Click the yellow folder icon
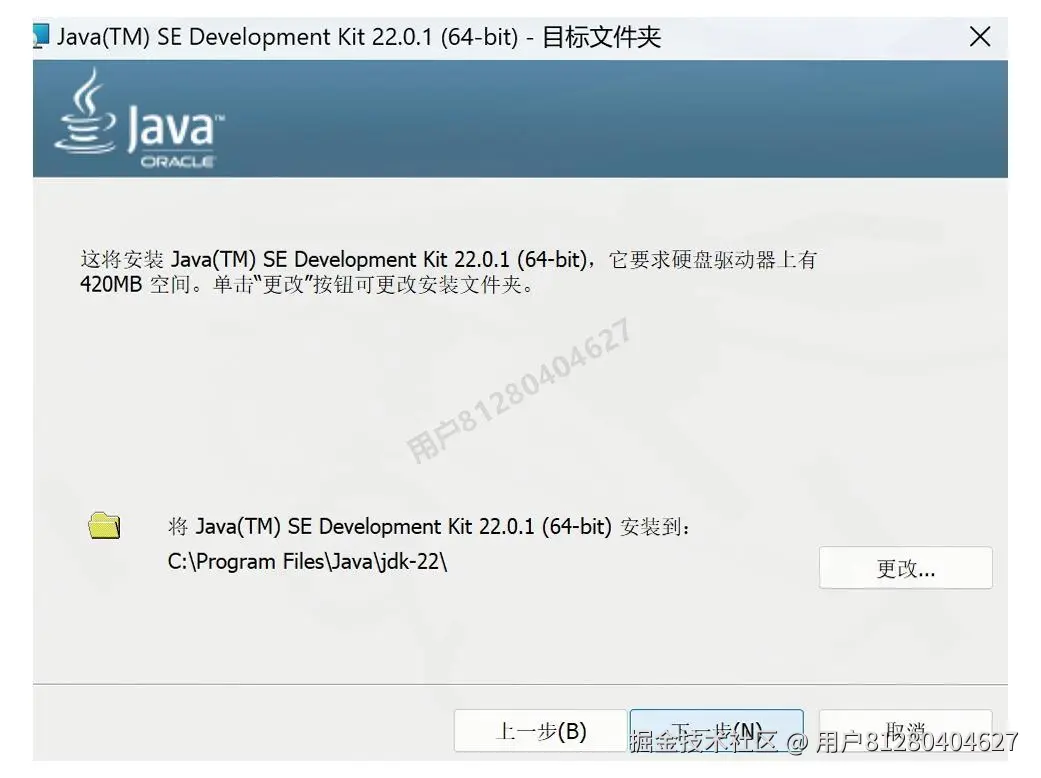This screenshot has height=778, width=1041. 104,526
